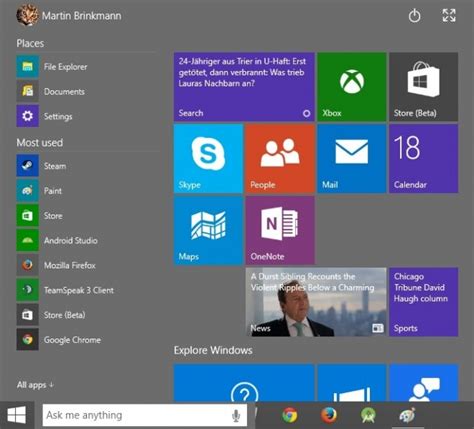This screenshot has width=474, height=429.
Task: Click the Windows Start button
Action: pos(17,415)
